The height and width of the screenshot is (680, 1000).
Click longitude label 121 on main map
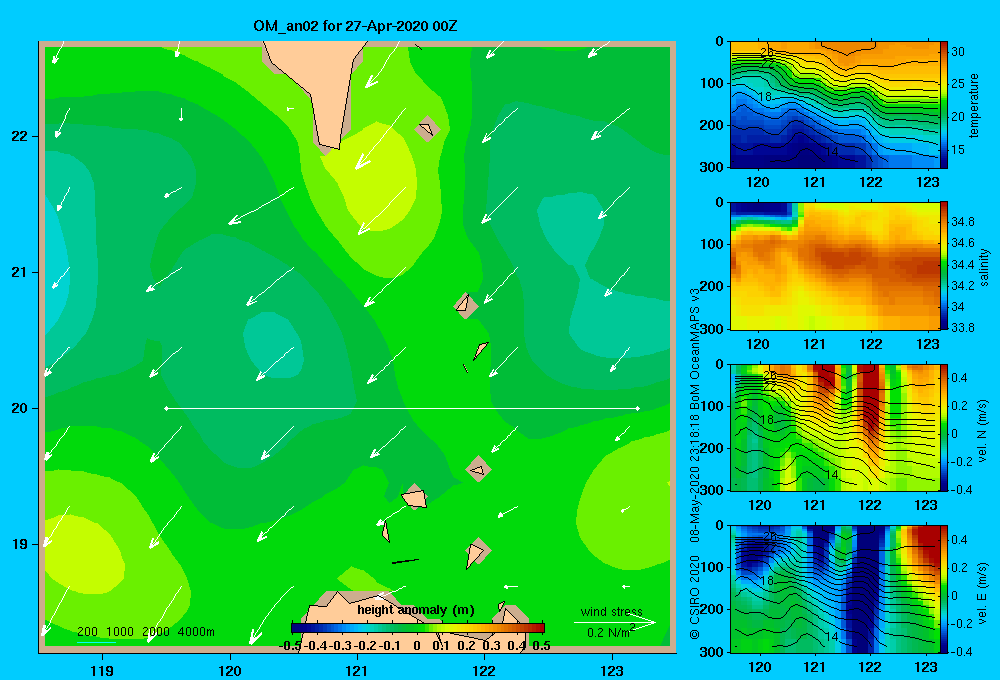[357, 670]
